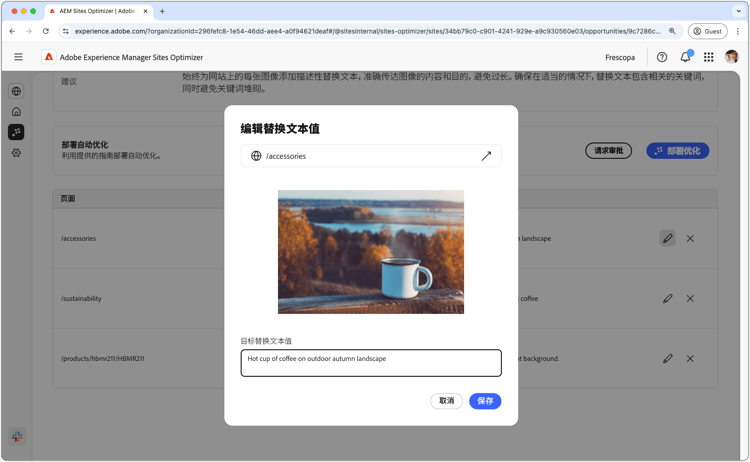Click the globe icon beside /accessories in dialog
The width and height of the screenshot is (750, 462).
pos(256,156)
